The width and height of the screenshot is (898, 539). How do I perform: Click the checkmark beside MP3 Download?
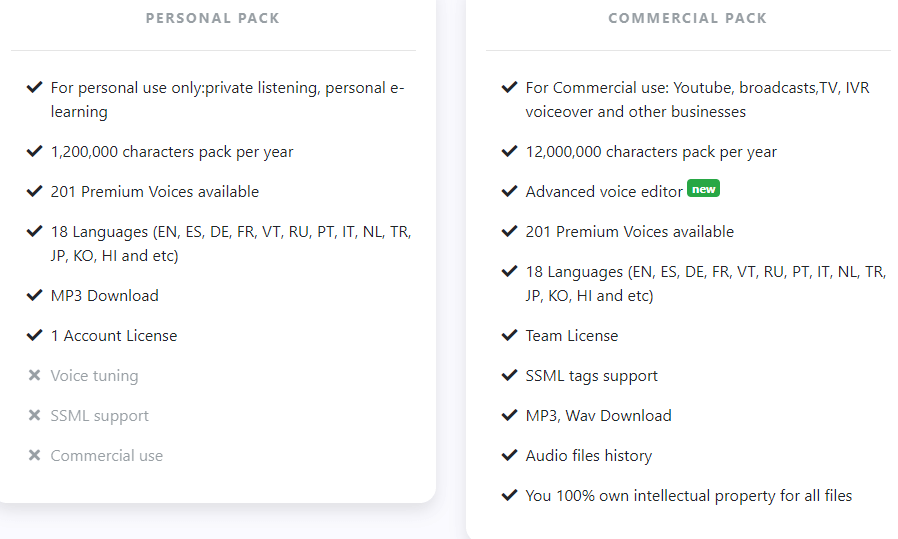(34, 295)
